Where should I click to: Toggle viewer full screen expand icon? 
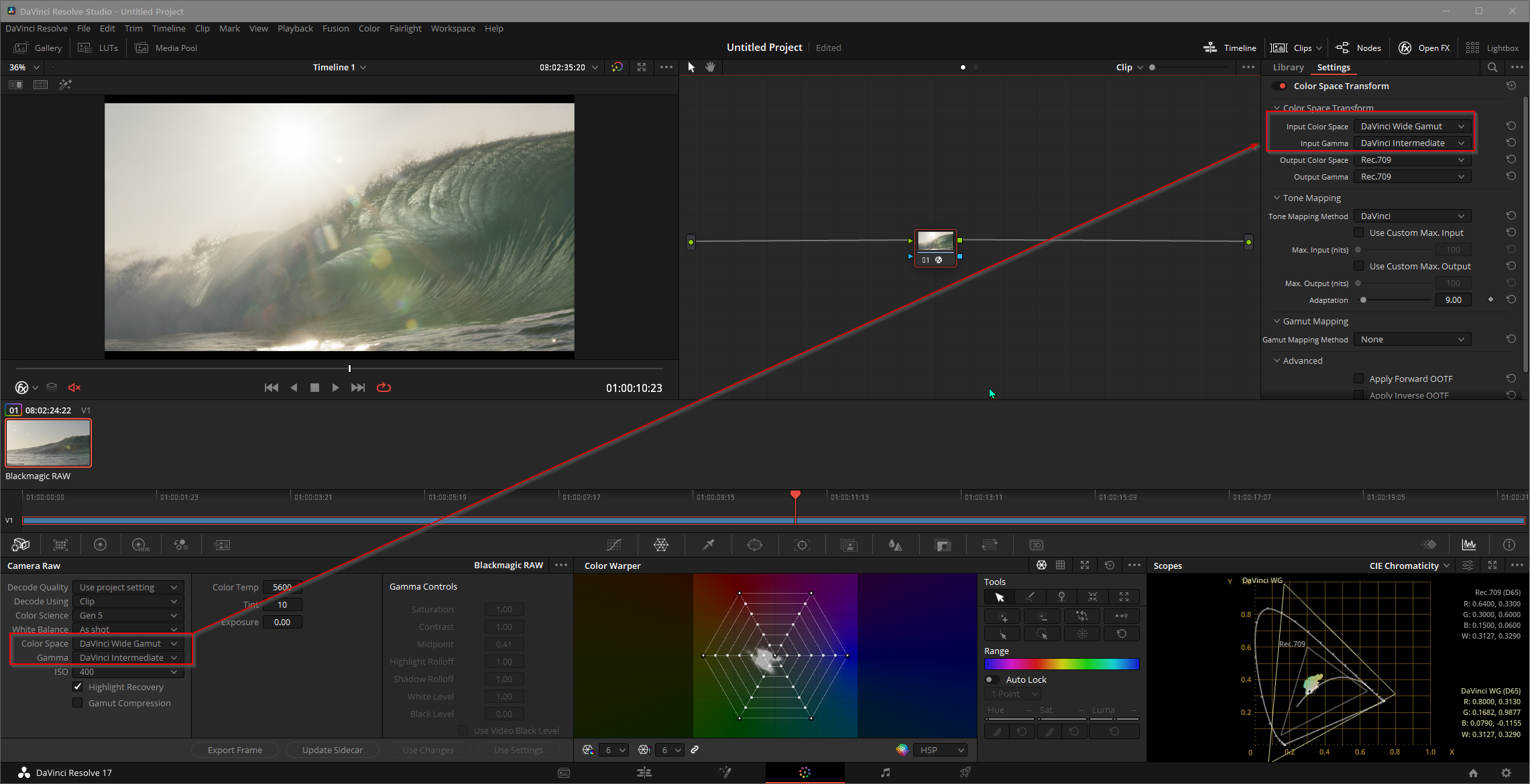click(642, 67)
